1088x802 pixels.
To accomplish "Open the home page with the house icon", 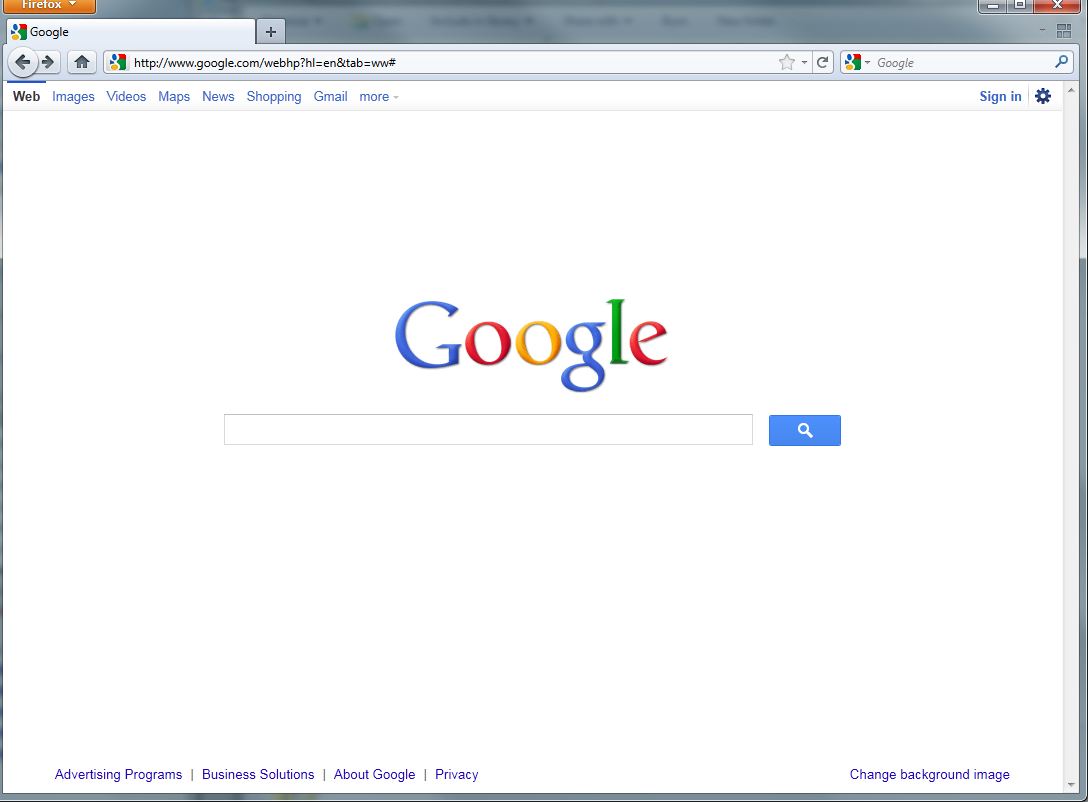I will point(82,62).
